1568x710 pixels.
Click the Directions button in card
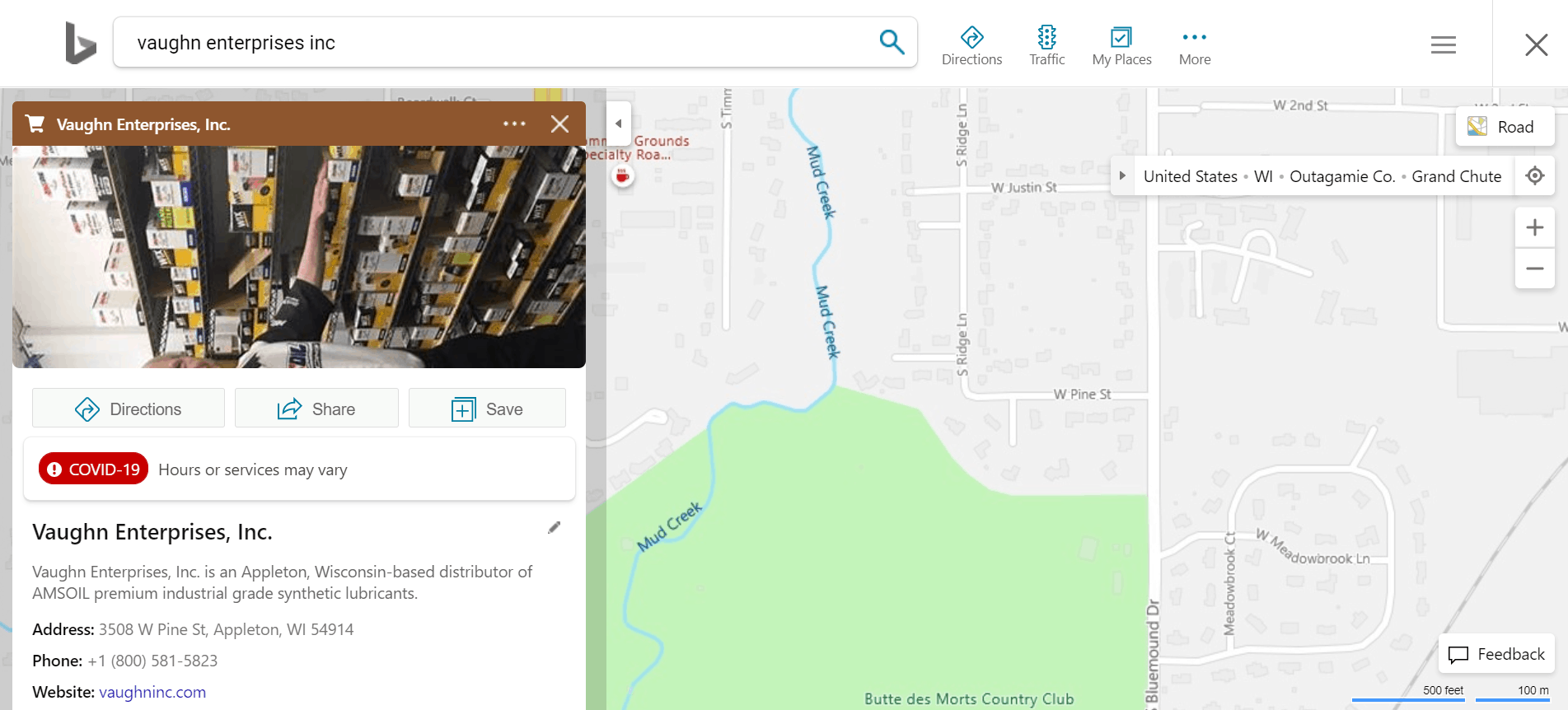pos(129,409)
